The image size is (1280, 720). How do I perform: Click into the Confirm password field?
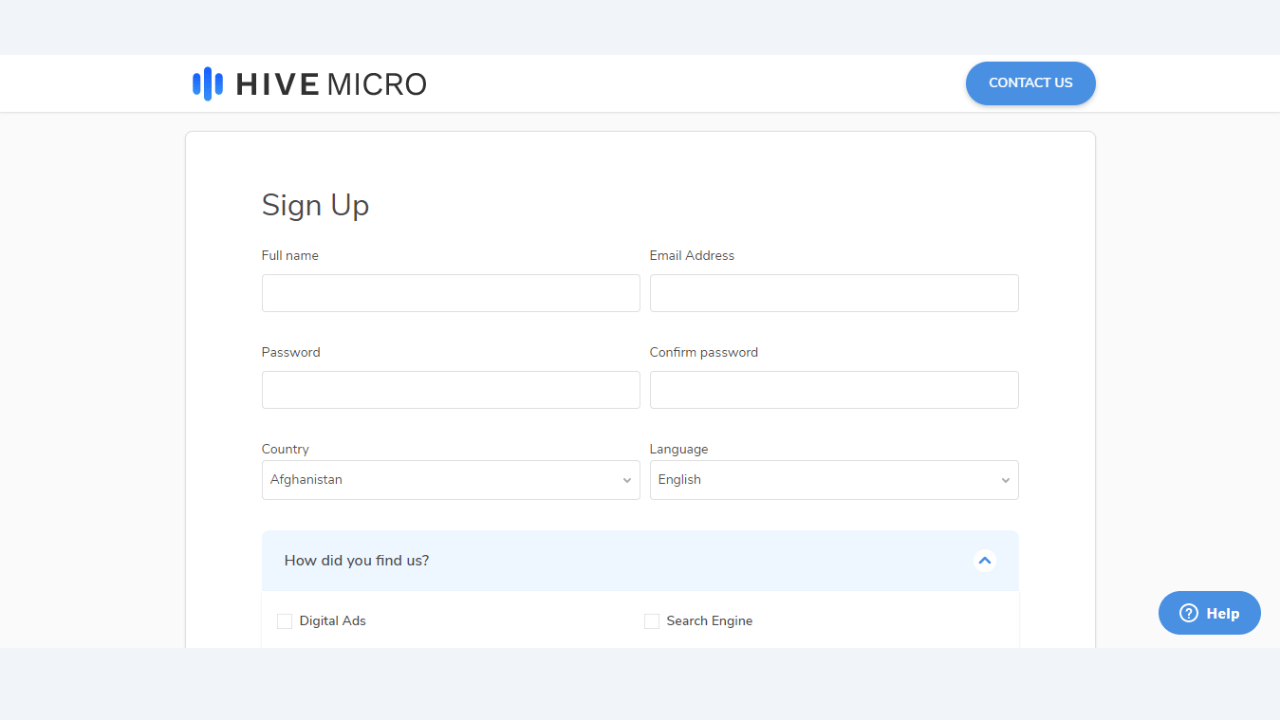(834, 390)
